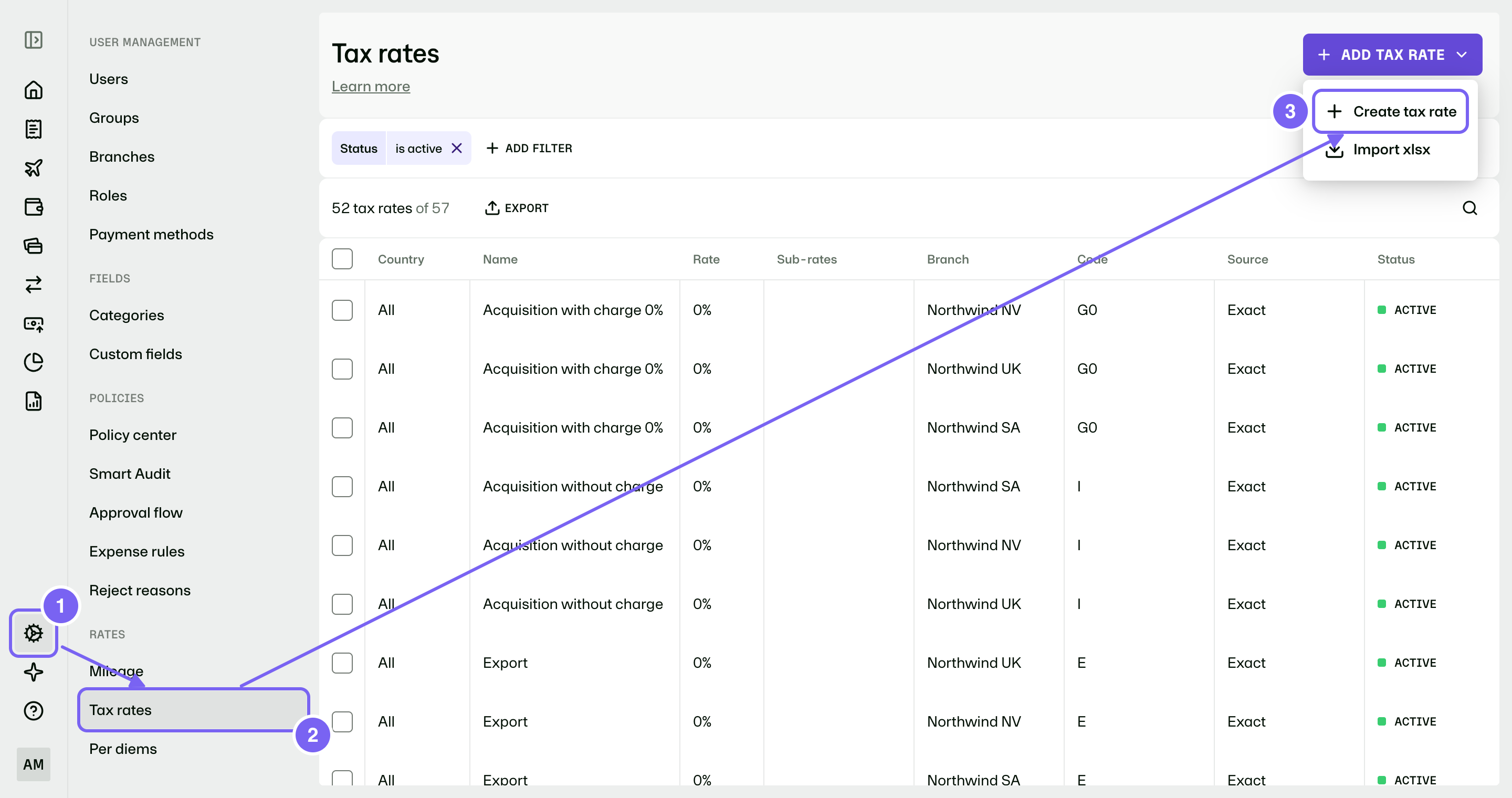The height and width of the screenshot is (798, 1512).
Task: Go to Tax rates in sidebar
Action: coord(194,710)
